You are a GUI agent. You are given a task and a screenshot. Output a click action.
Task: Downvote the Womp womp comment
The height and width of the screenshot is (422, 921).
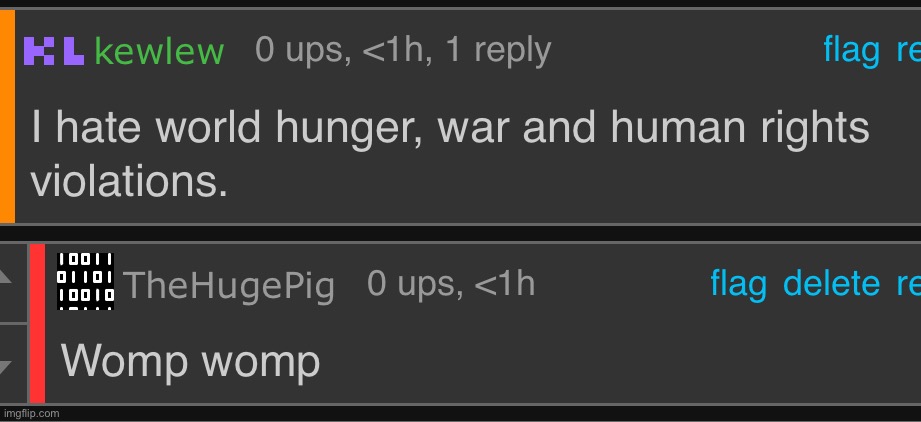pos(14,364)
